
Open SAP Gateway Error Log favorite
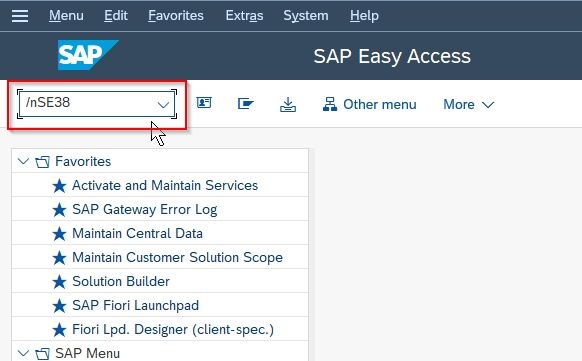(x=144, y=209)
